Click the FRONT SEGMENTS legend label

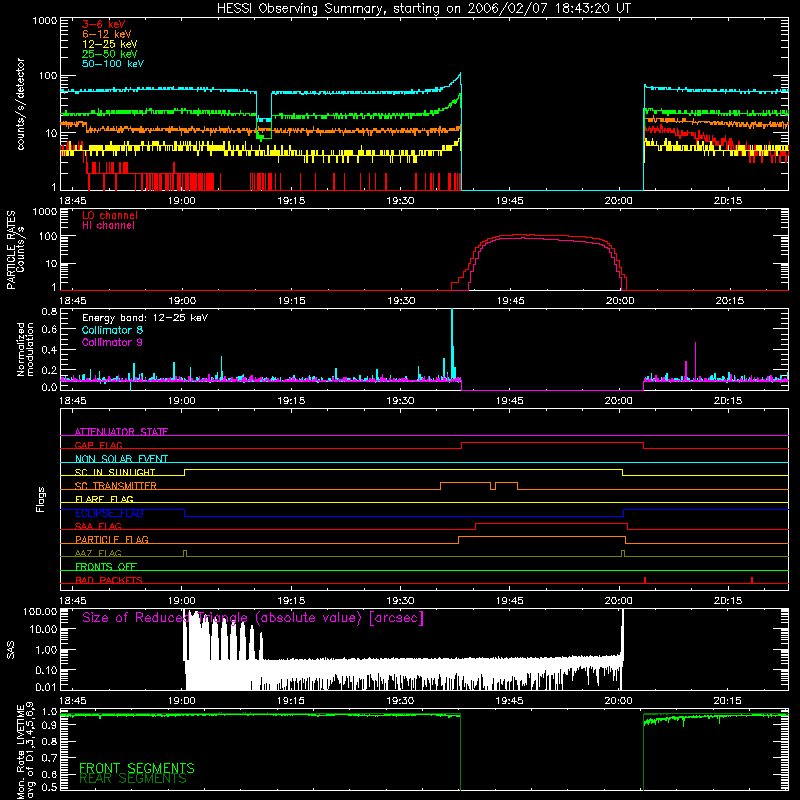(x=137, y=768)
